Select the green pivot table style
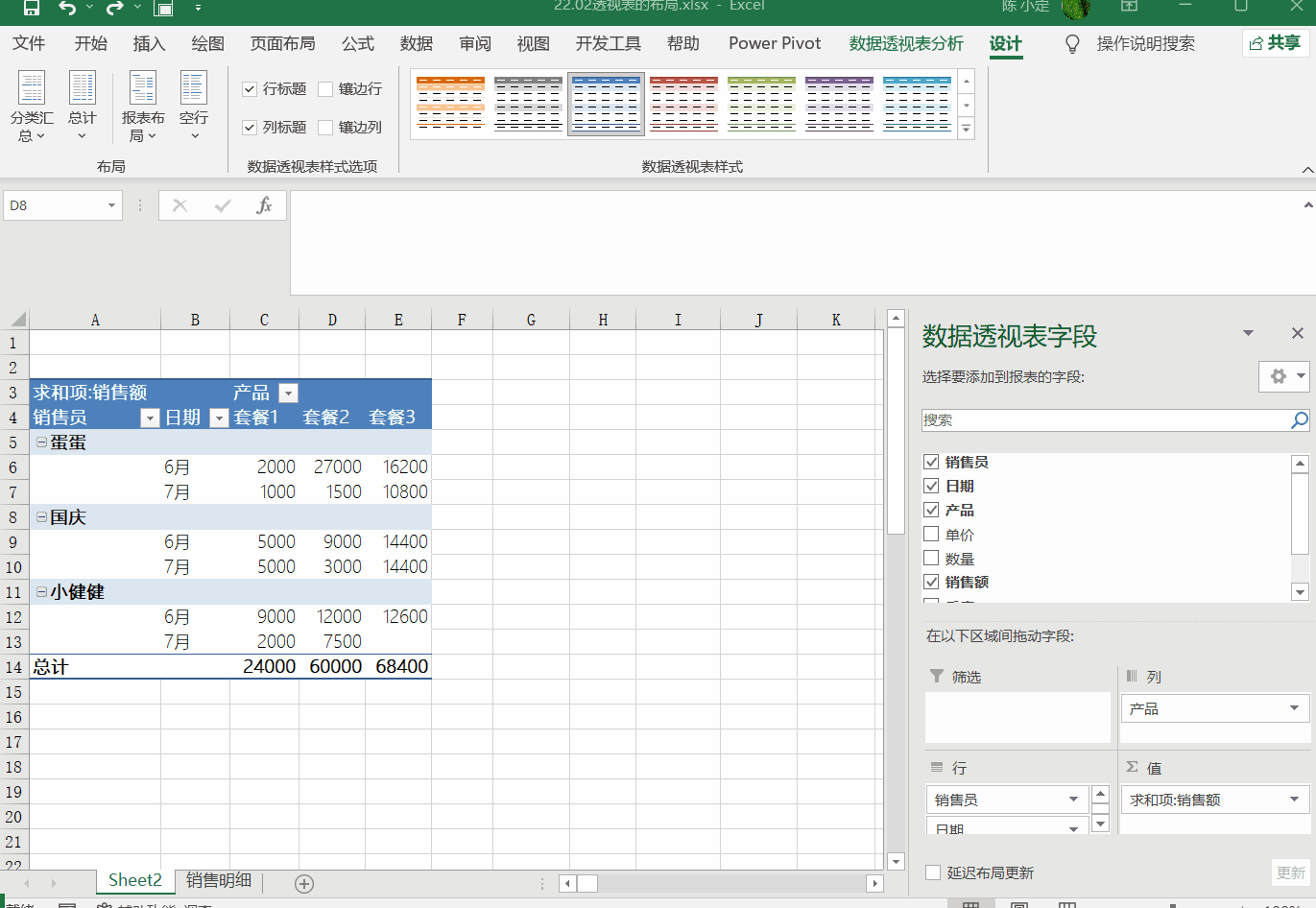Screen dimensions: 1316x908 coord(761,104)
